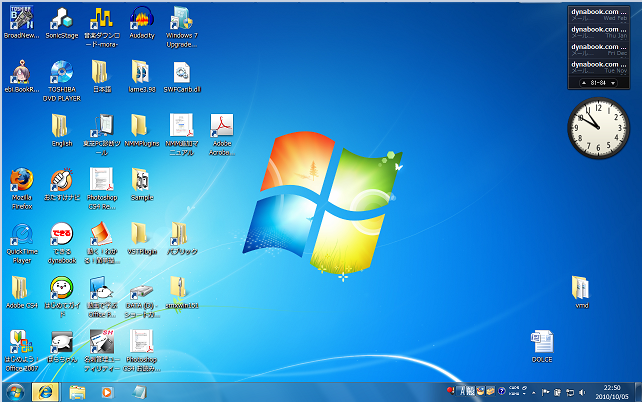This screenshot has width=642, height=402.
Task: Toggle the IME input mode 'A' button
Action: point(462,391)
